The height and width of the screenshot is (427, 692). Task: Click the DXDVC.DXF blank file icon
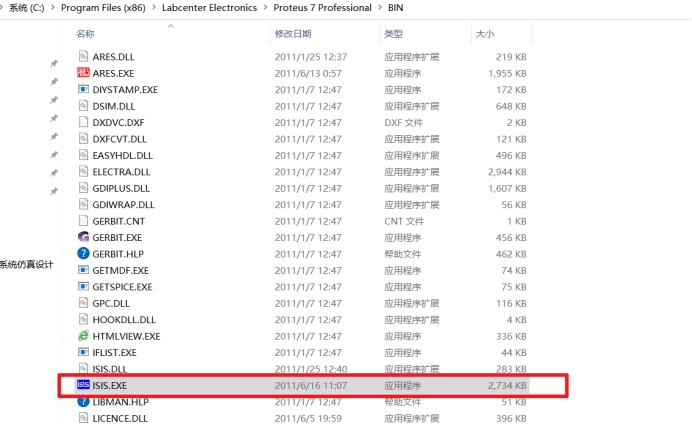tap(83, 122)
